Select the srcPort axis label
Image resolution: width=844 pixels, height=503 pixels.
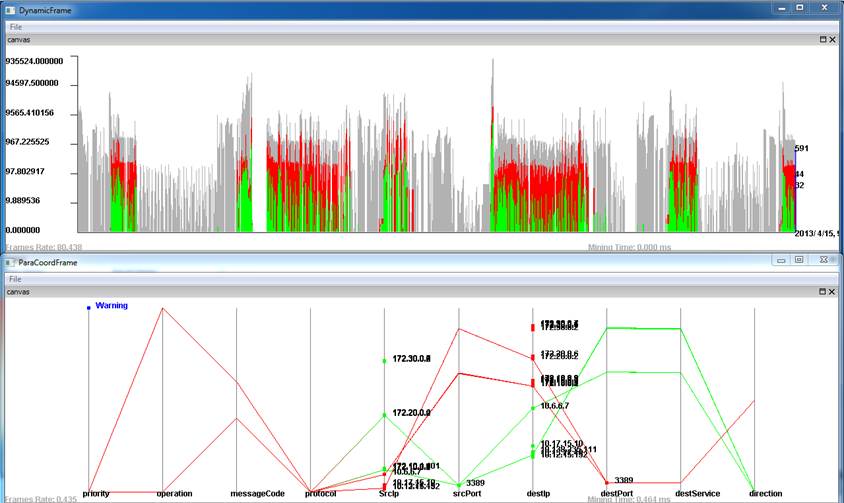[467, 493]
